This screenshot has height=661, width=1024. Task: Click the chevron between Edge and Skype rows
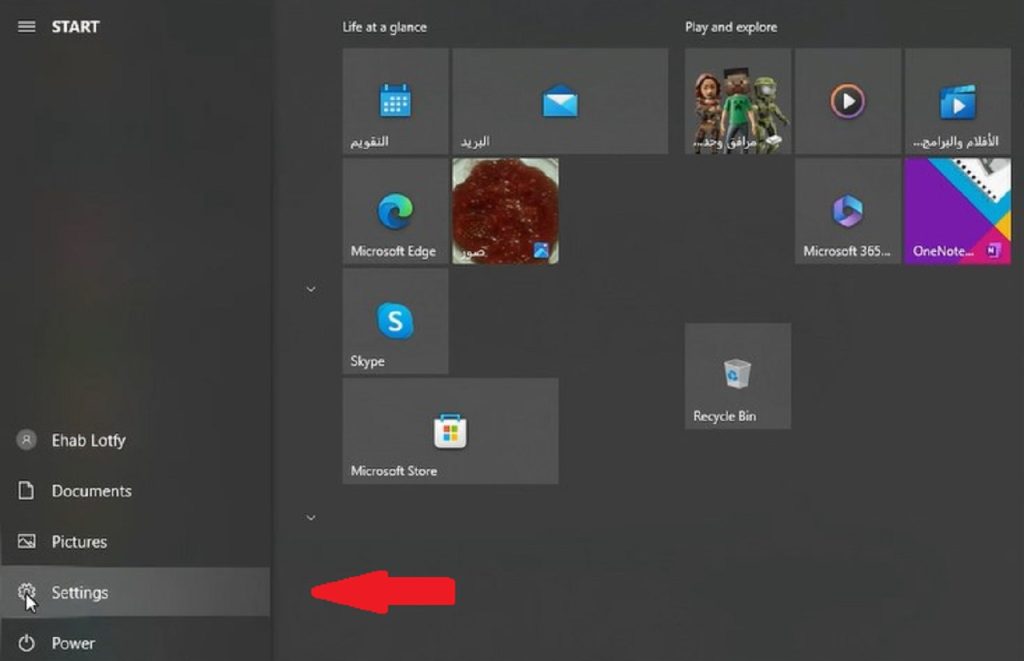[x=310, y=289]
